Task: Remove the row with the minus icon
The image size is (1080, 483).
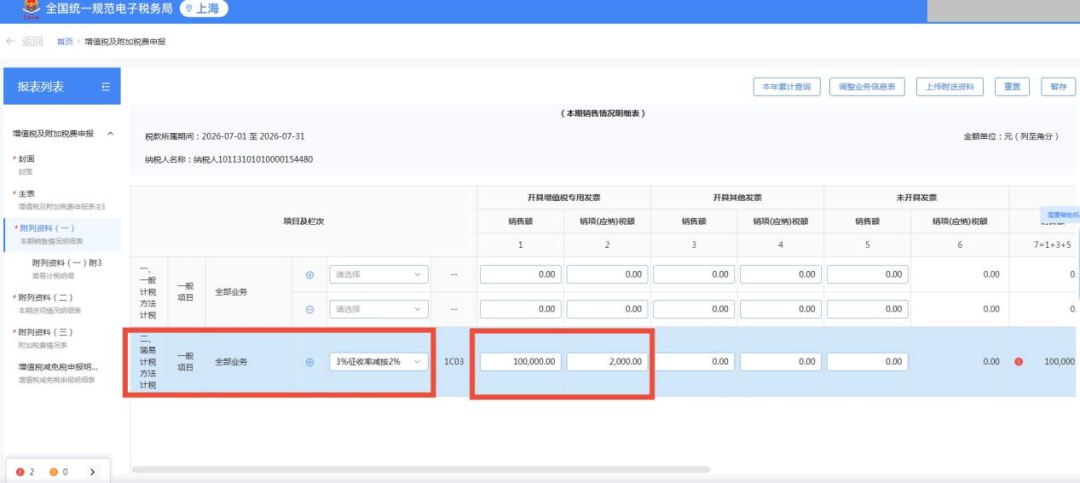Action: 309,309
